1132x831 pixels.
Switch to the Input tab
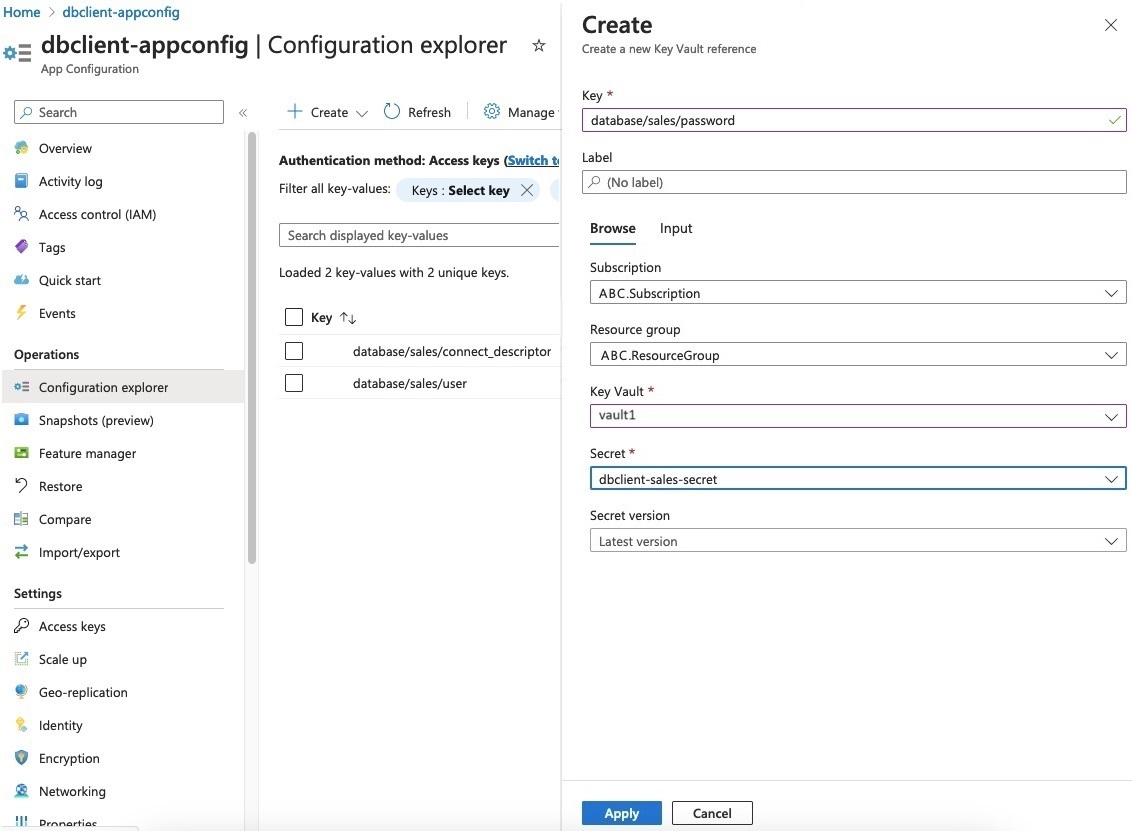(x=676, y=228)
